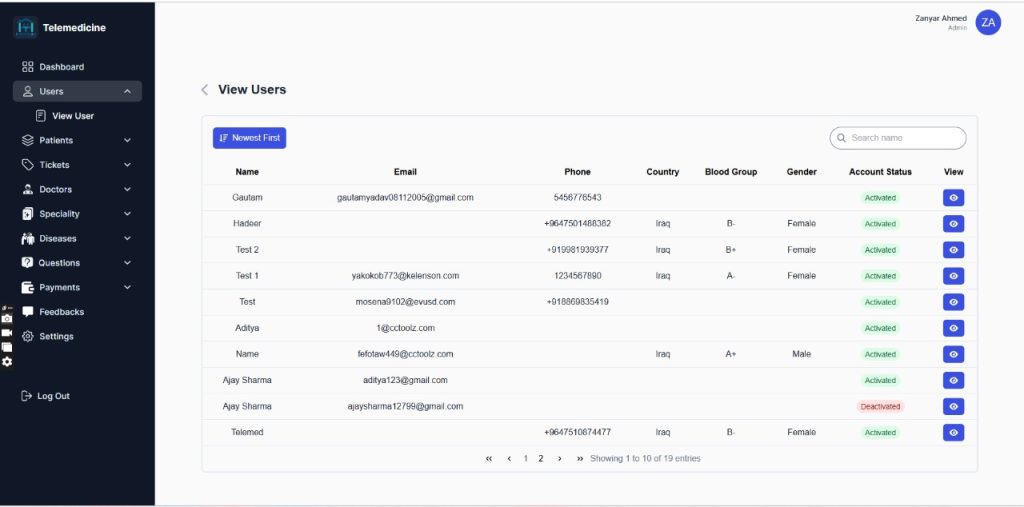Open Settings gear icon in sidebar

point(28,337)
